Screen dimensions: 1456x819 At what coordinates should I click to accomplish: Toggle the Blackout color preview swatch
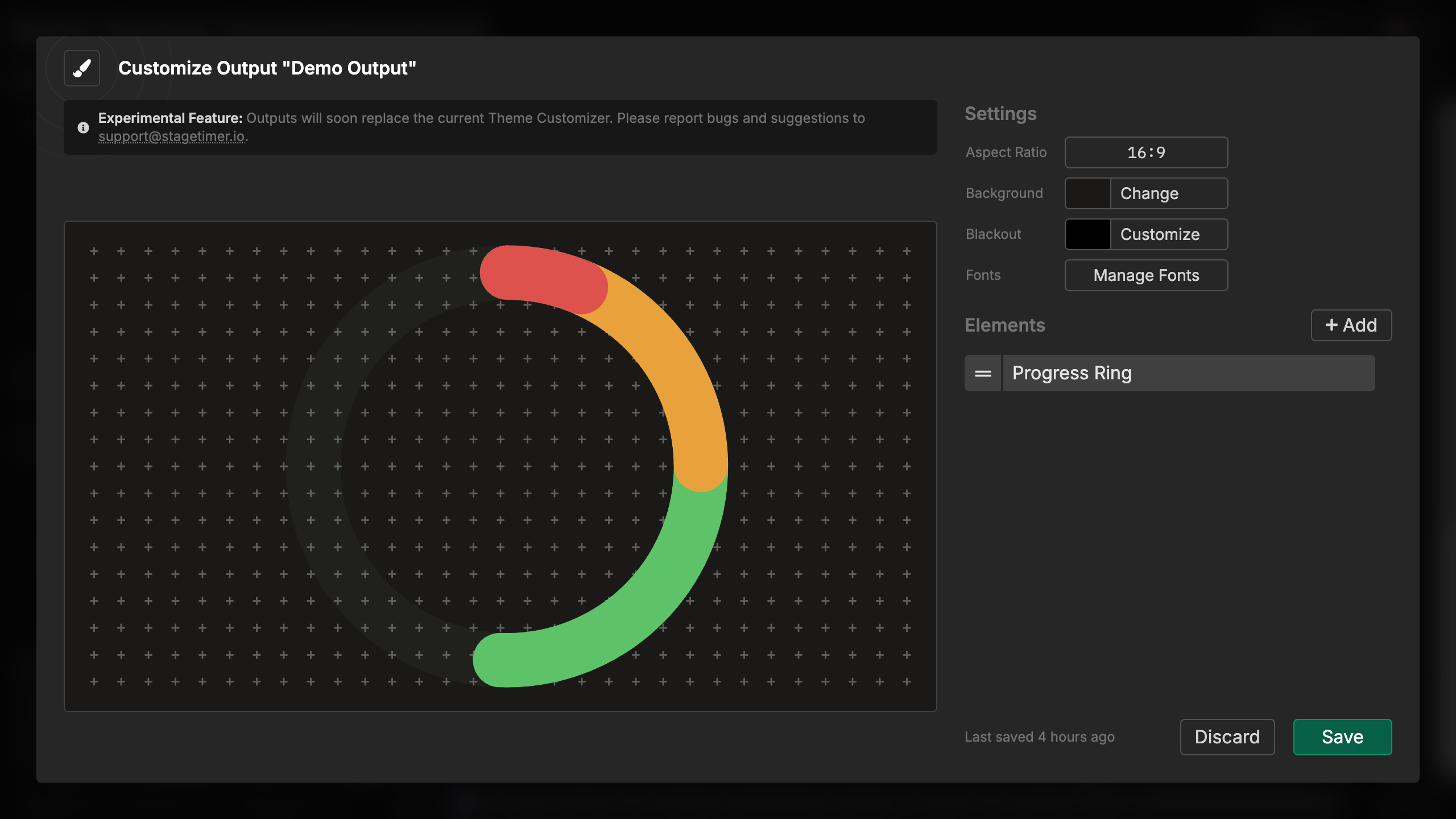[1087, 234]
